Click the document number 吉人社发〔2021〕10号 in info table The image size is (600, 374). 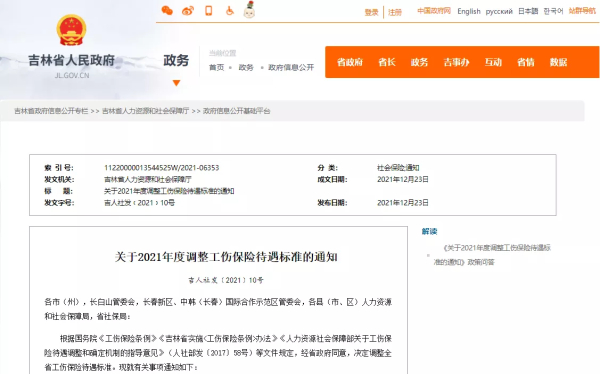pos(139,203)
